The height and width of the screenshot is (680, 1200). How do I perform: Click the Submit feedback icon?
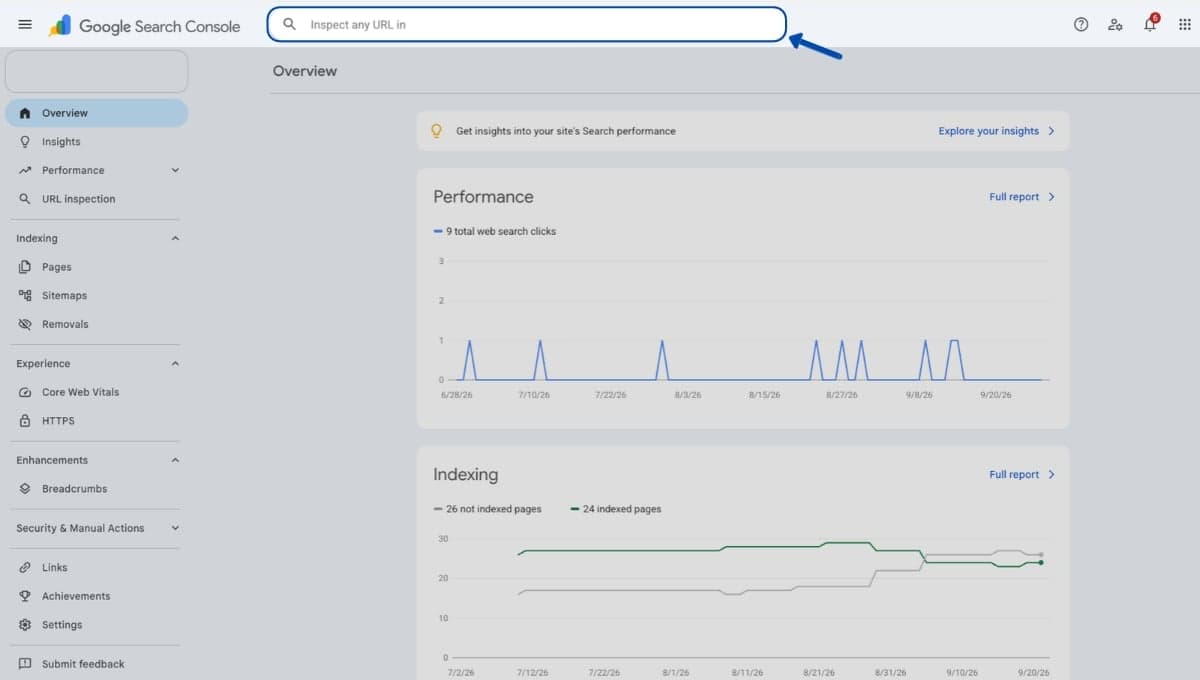[x=25, y=664]
